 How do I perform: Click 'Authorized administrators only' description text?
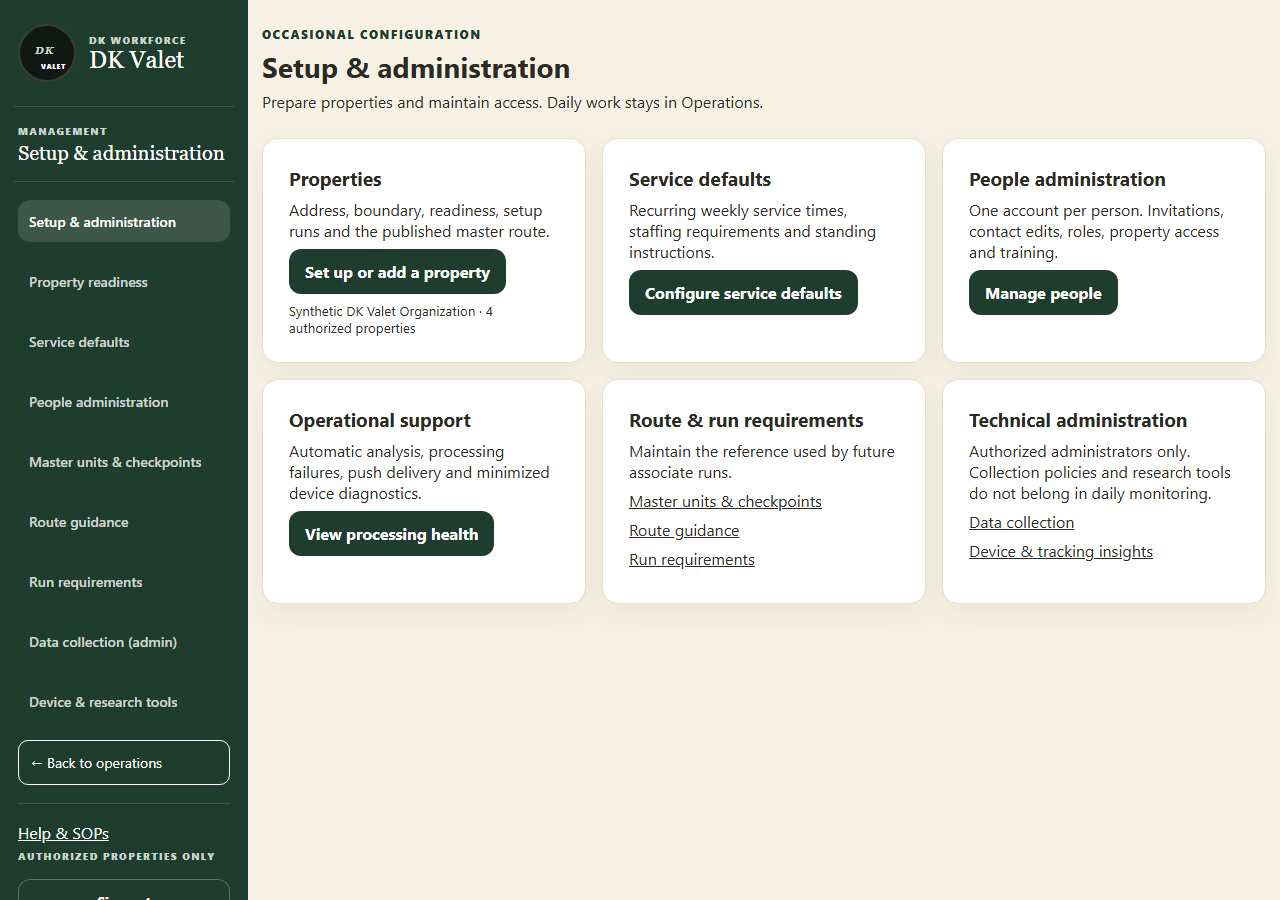(1100, 473)
